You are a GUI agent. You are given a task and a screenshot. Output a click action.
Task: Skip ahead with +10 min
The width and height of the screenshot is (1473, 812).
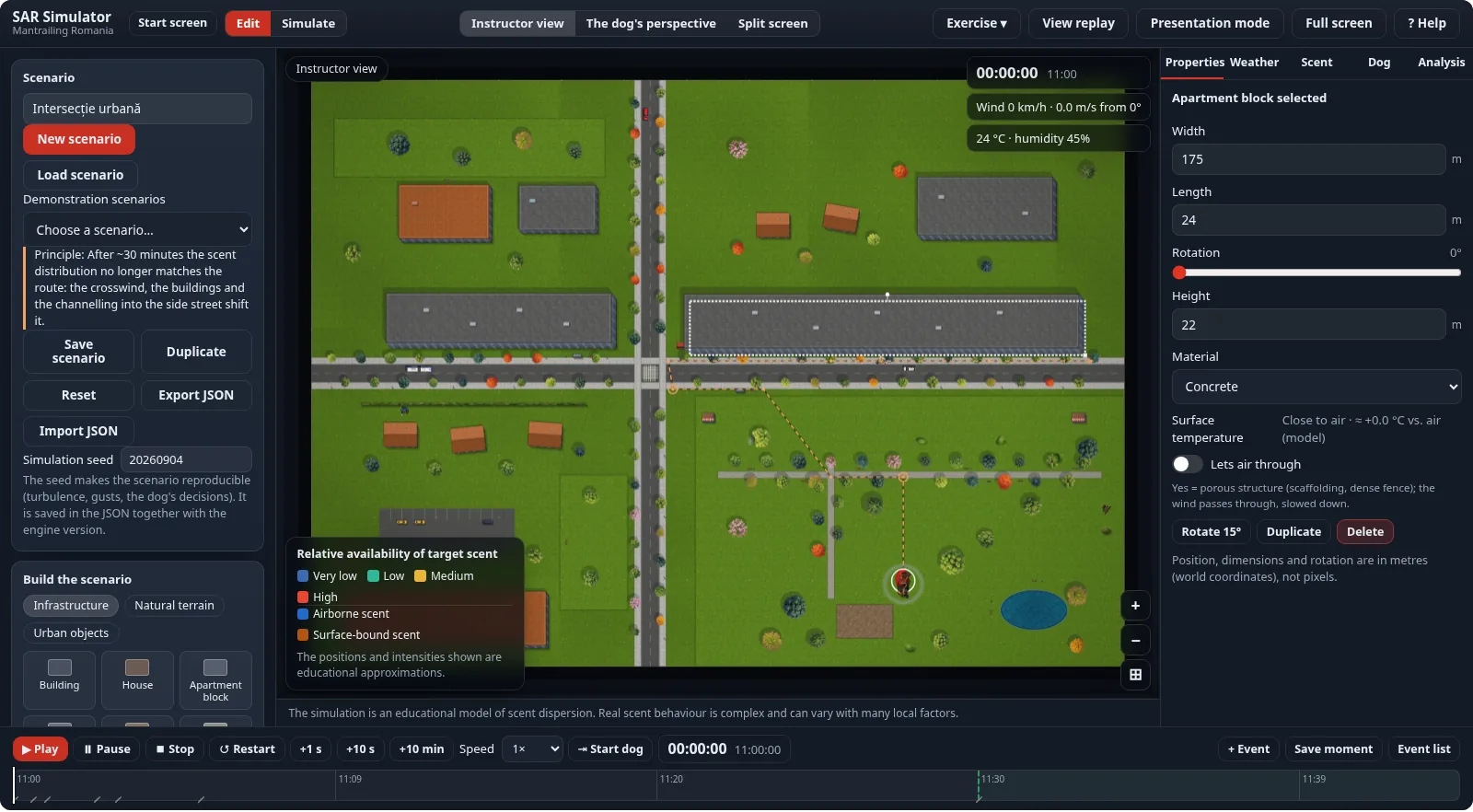point(421,749)
